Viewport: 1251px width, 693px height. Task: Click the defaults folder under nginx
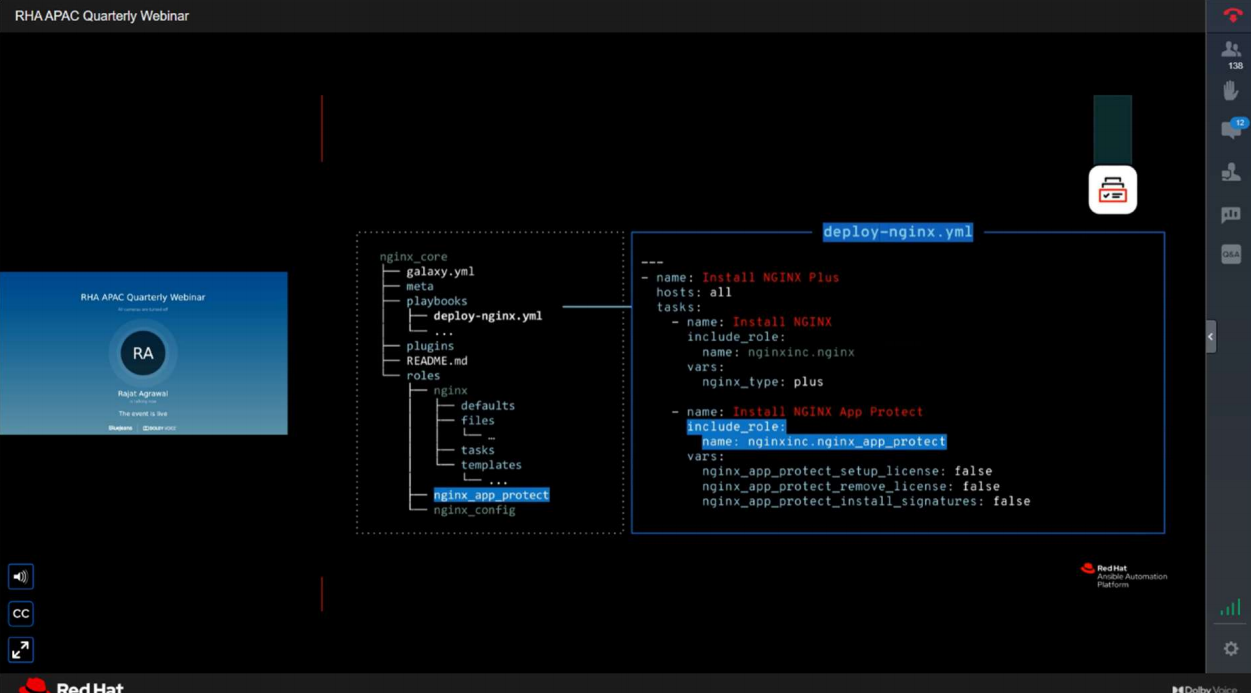(488, 406)
